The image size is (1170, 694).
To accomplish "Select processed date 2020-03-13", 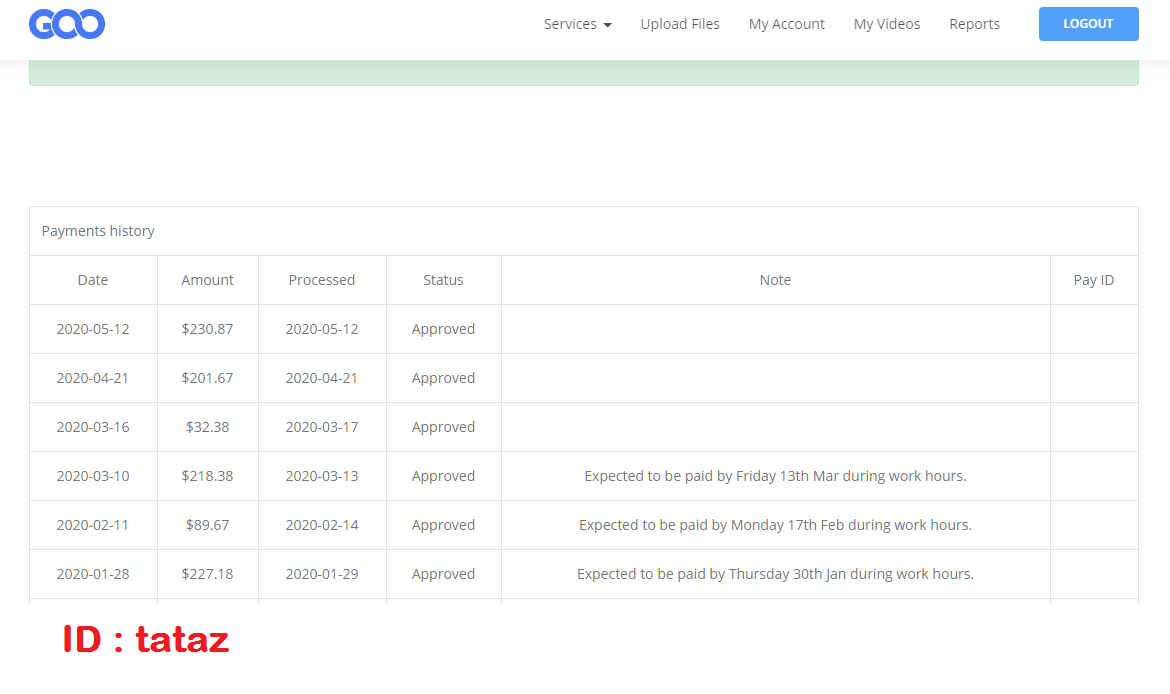I will coord(322,476).
